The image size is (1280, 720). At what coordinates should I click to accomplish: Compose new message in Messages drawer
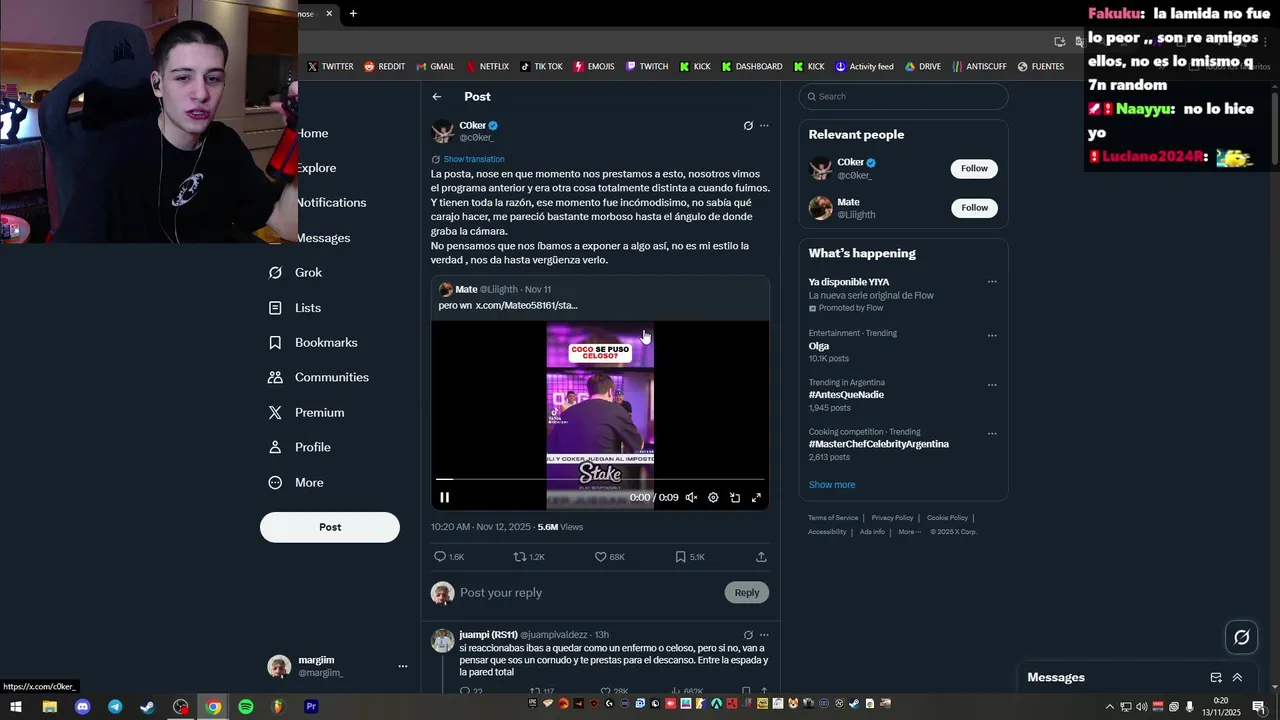pyautogui.click(x=1216, y=678)
